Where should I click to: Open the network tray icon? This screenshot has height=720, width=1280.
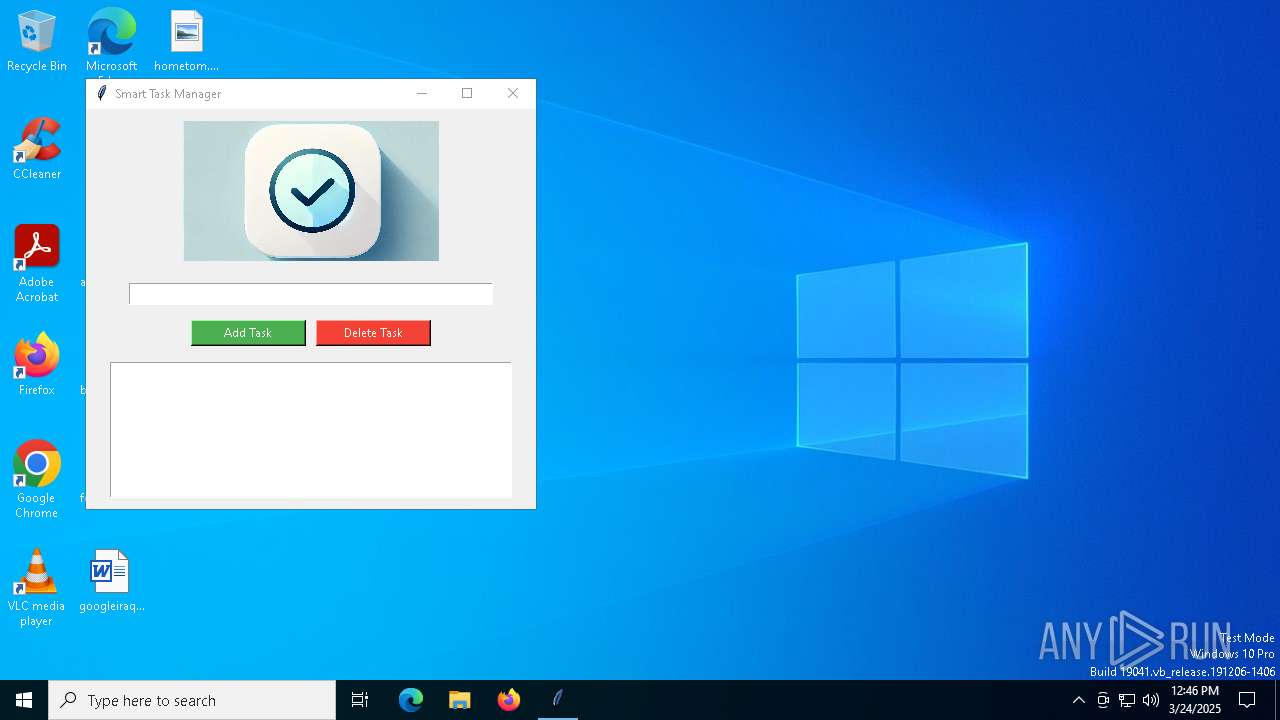coord(1127,700)
